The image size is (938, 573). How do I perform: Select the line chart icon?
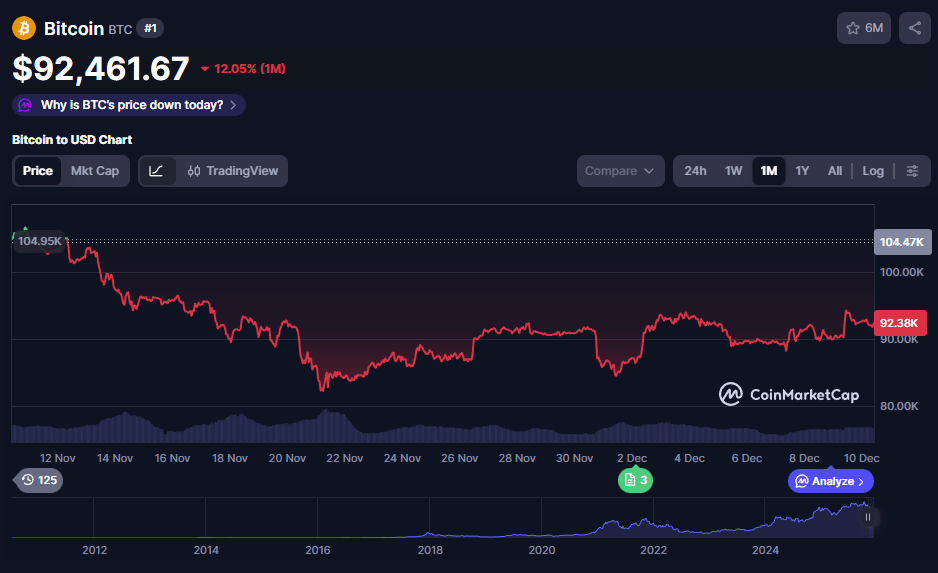click(157, 171)
